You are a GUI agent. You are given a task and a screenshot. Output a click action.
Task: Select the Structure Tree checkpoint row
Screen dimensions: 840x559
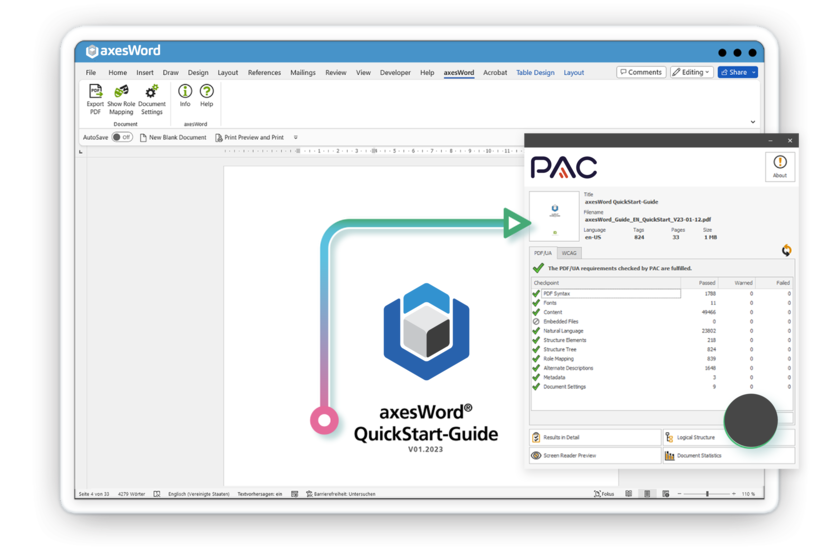pyautogui.click(x=662, y=349)
